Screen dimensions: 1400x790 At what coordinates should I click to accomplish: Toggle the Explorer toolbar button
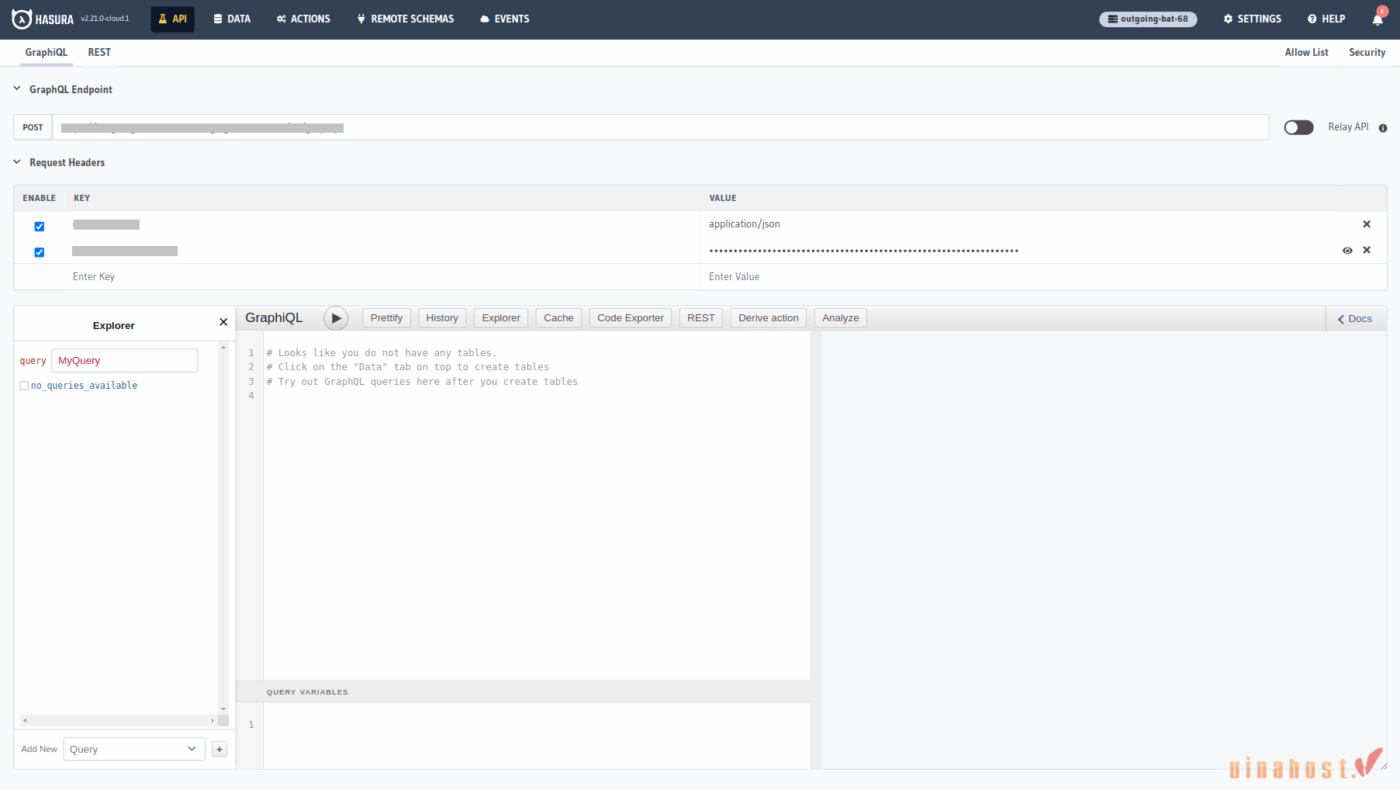click(x=501, y=318)
